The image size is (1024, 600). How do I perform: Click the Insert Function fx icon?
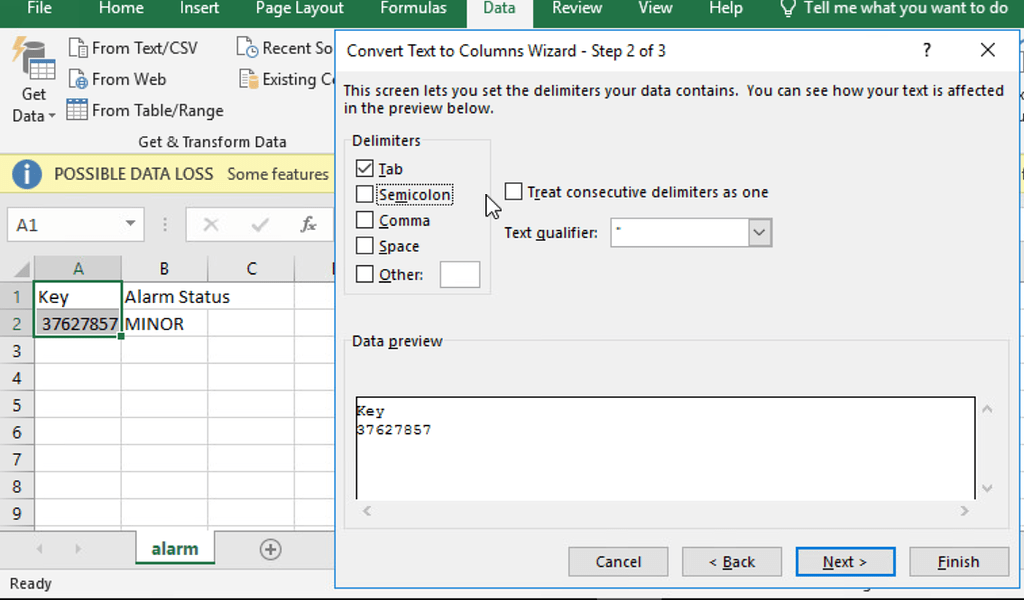click(x=309, y=225)
